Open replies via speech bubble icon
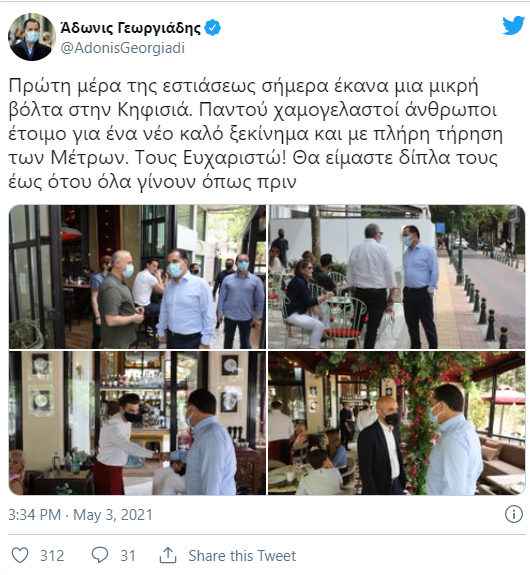This screenshot has width=530, height=575. pyautogui.click(x=99, y=555)
